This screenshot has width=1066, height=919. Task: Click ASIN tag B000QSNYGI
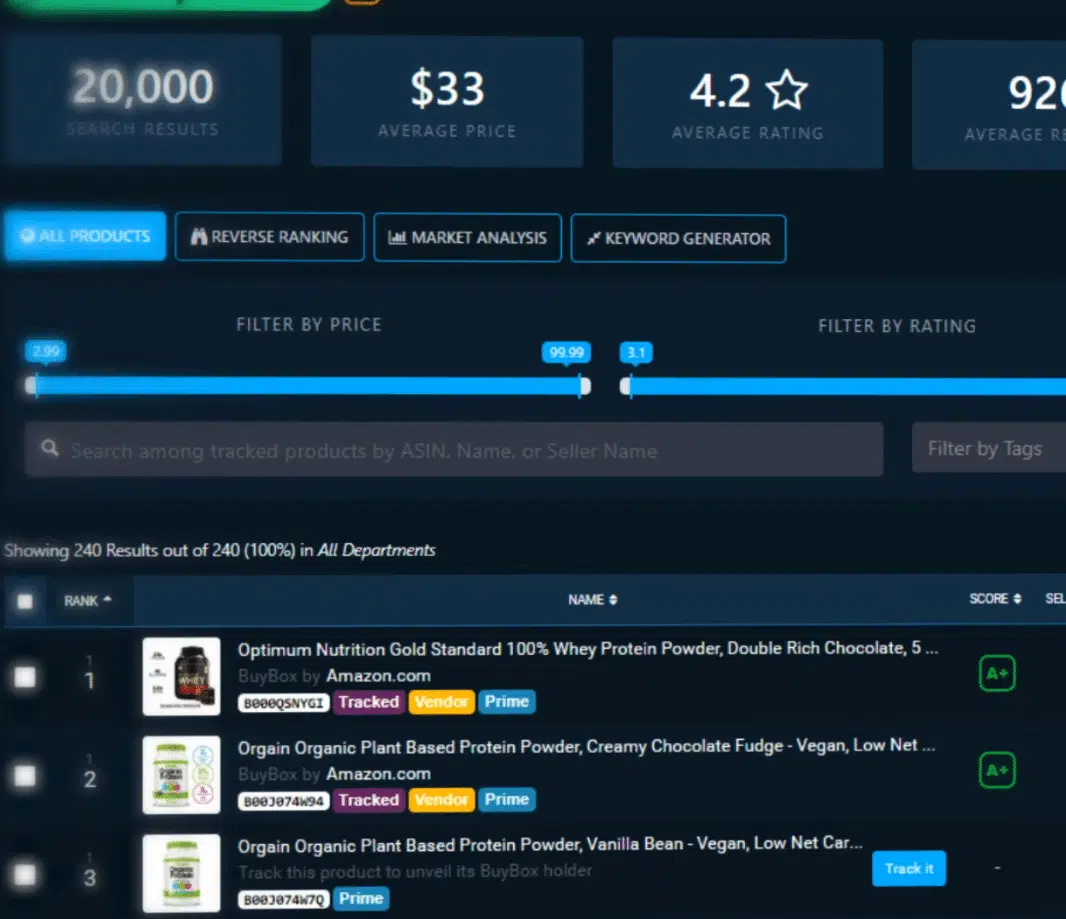pyautogui.click(x=284, y=702)
